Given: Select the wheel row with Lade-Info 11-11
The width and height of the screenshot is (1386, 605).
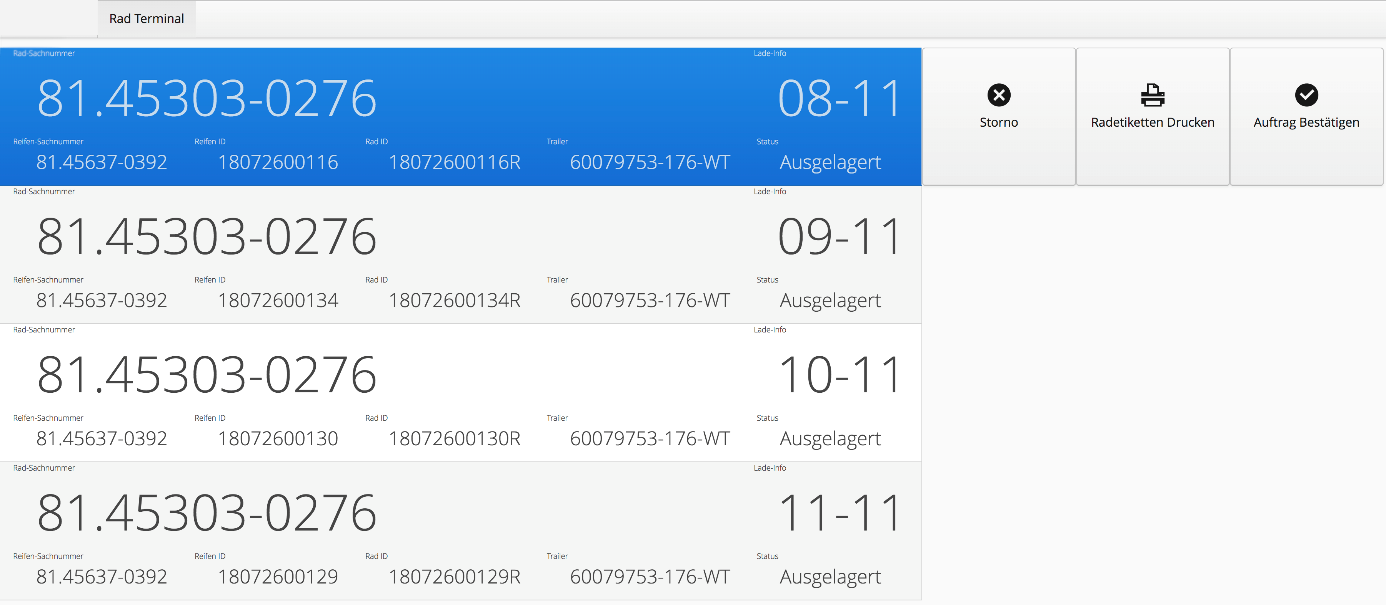Looking at the screenshot, I should point(460,514).
